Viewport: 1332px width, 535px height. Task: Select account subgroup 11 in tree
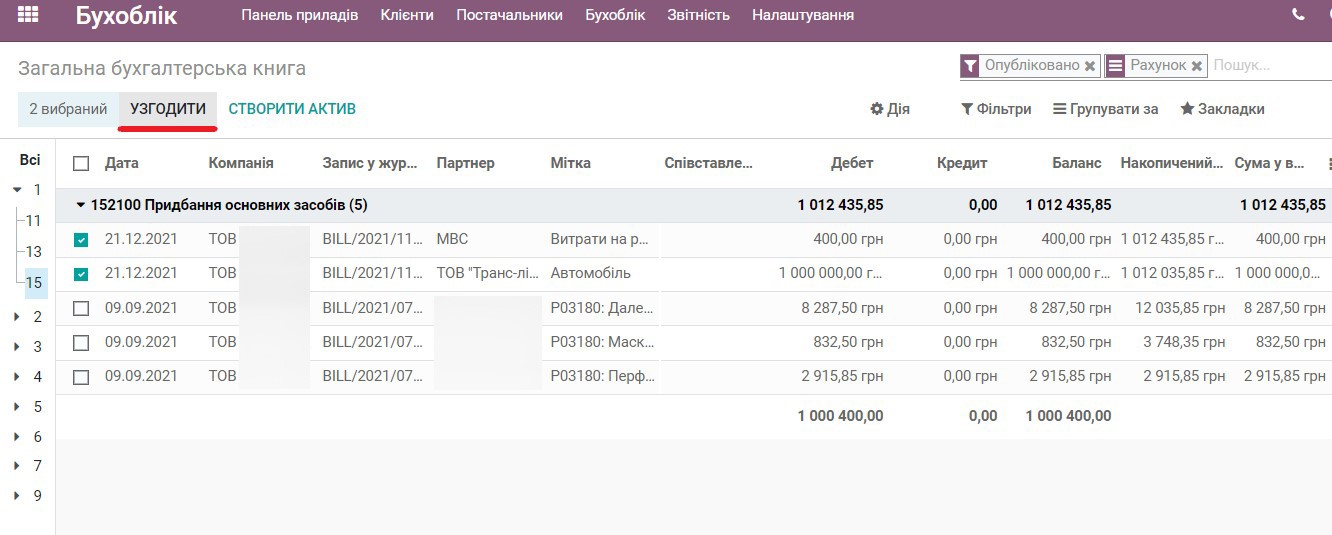tap(34, 221)
